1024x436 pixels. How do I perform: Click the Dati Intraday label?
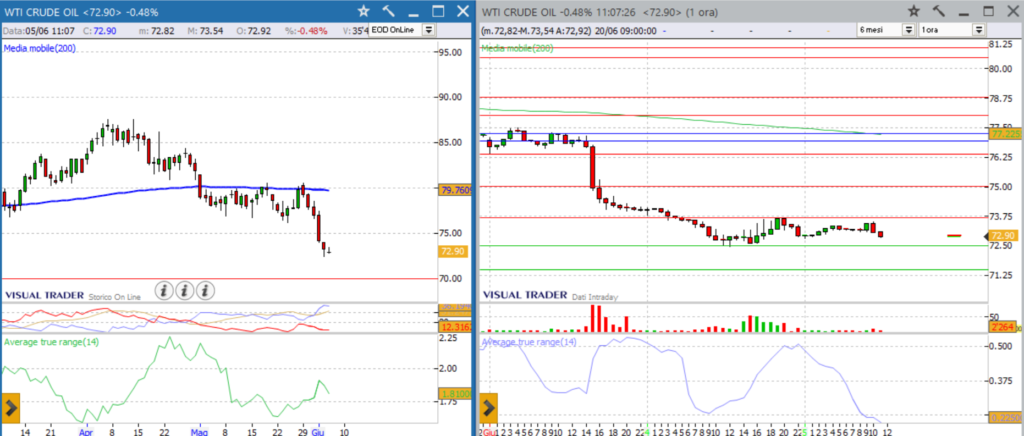click(594, 297)
